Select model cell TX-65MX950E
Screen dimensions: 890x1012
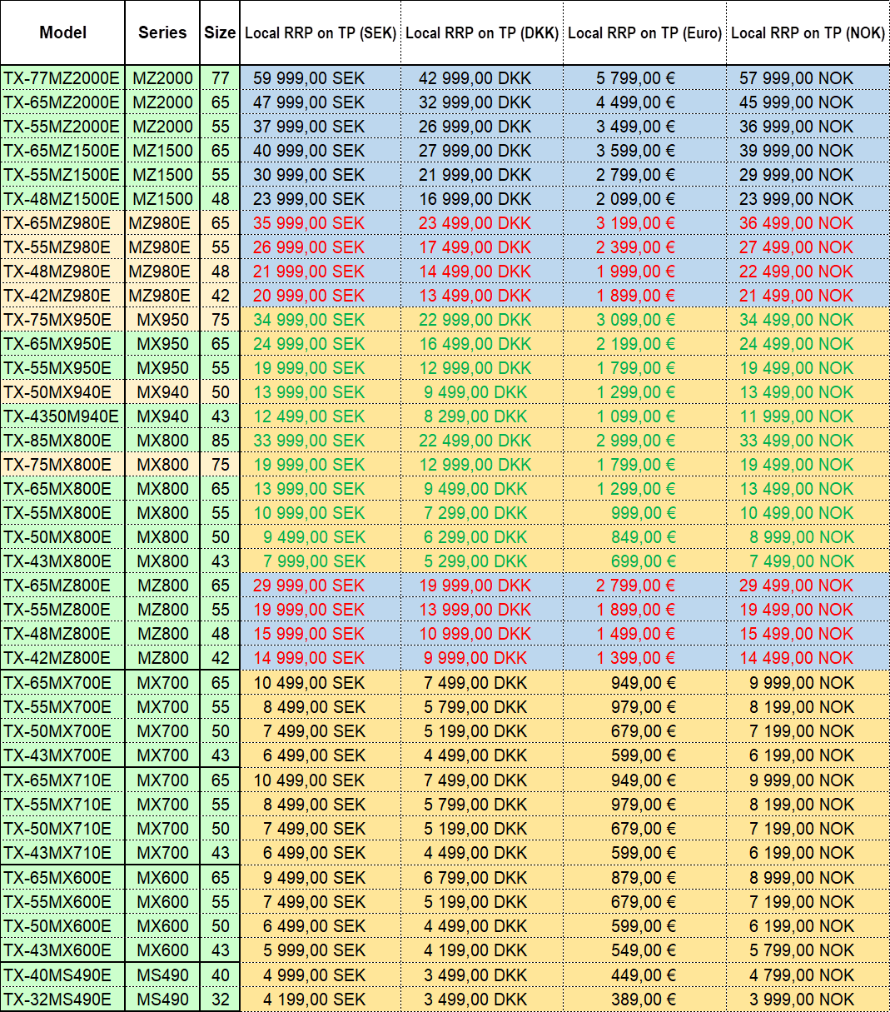click(63, 344)
